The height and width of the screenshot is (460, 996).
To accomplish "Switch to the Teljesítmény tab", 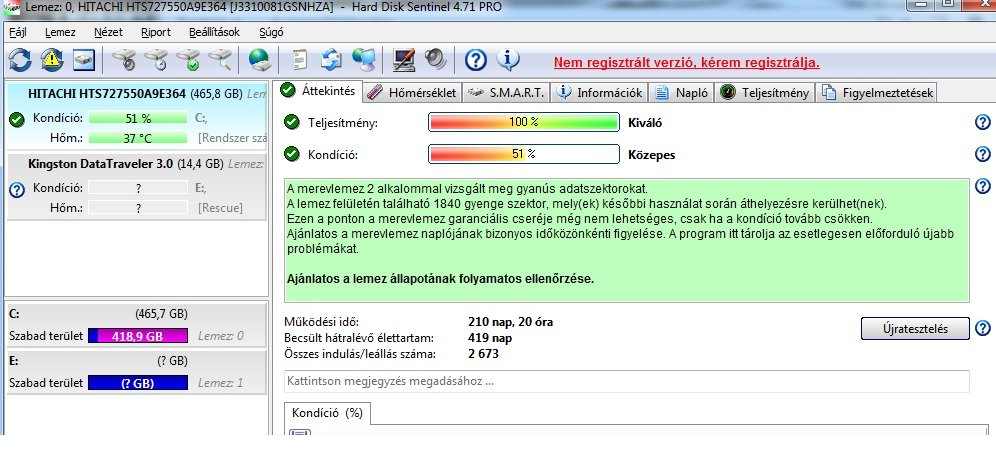I will pos(766,93).
